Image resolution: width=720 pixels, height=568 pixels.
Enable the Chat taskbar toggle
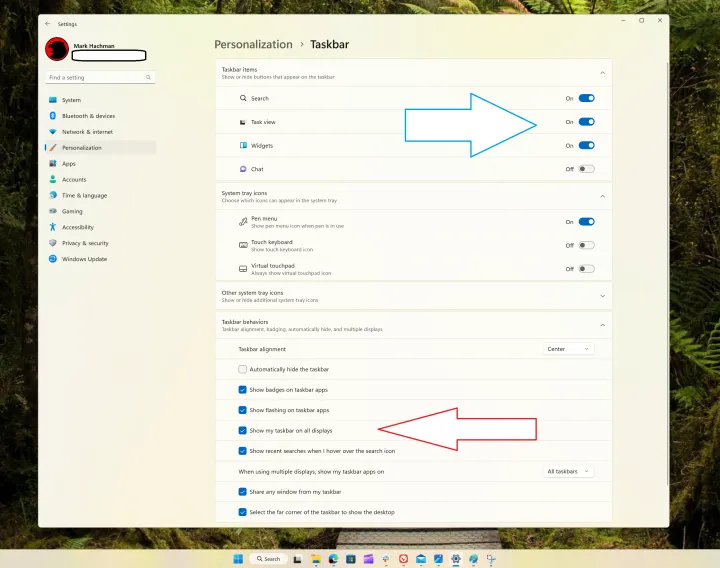586,169
